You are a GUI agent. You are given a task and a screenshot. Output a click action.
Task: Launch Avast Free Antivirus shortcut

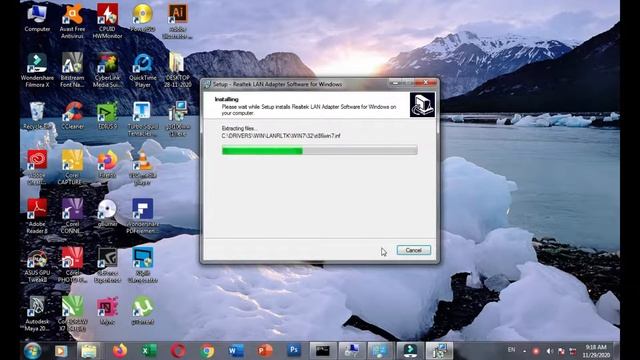tap(72, 22)
